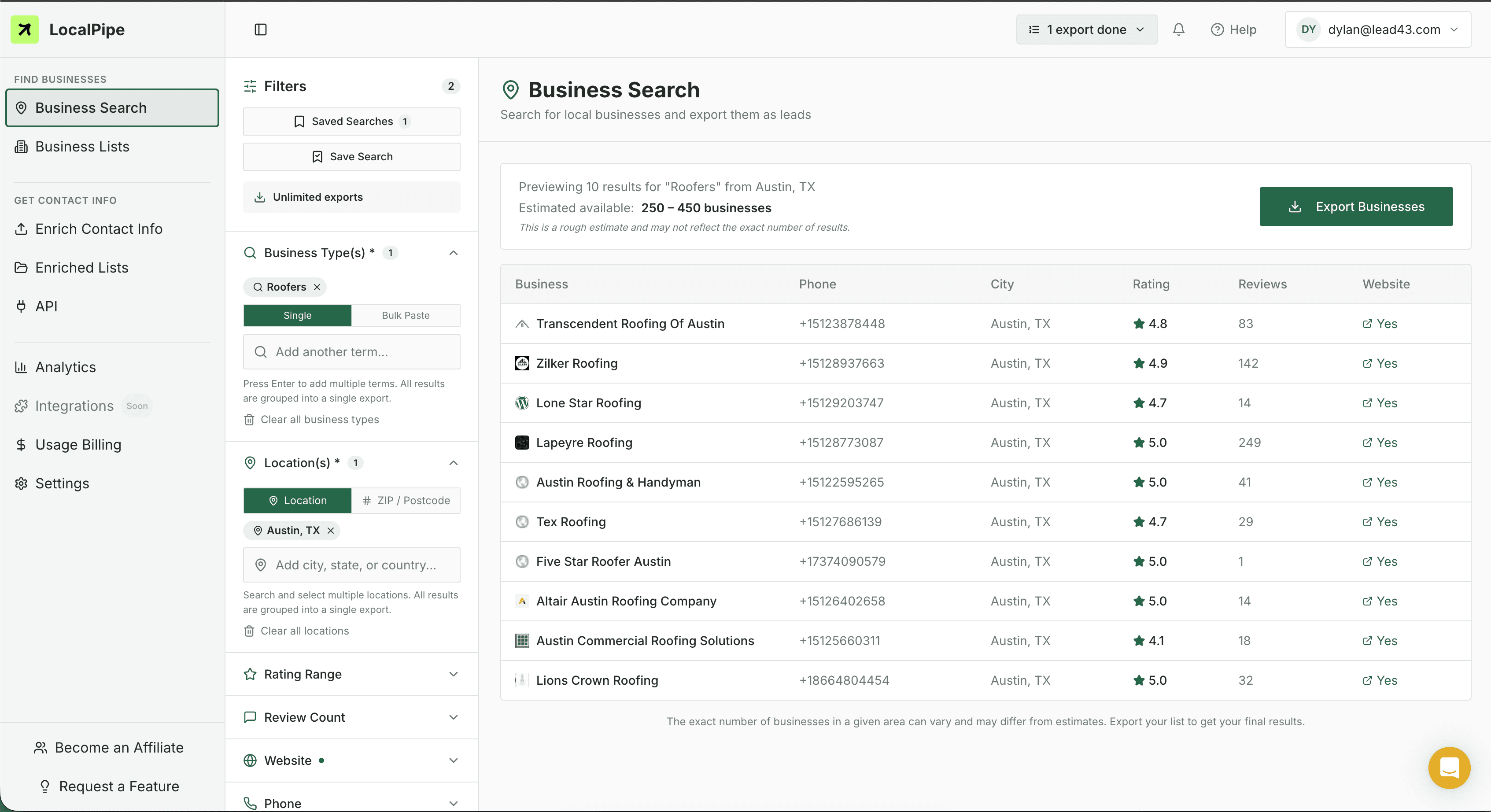The width and height of the screenshot is (1491, 812).
Task: Open Analytics
Action: pyautogui.click(x=65, y=367)
